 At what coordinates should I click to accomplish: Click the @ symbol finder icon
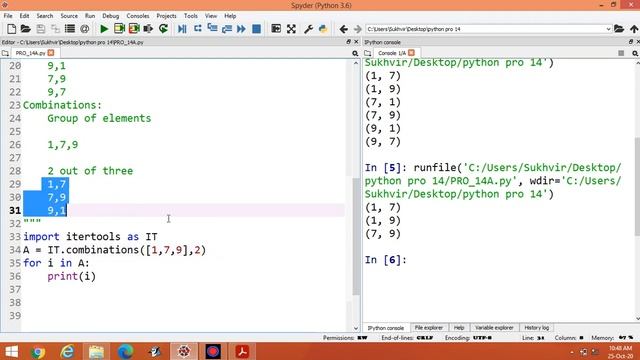[84, 29]
